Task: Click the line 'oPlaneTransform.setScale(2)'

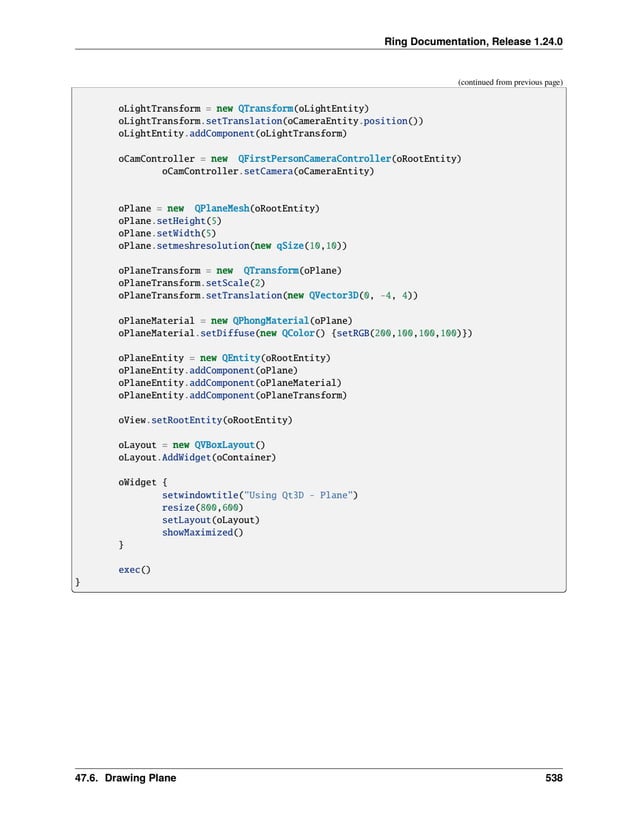Action: coord(191,283)
